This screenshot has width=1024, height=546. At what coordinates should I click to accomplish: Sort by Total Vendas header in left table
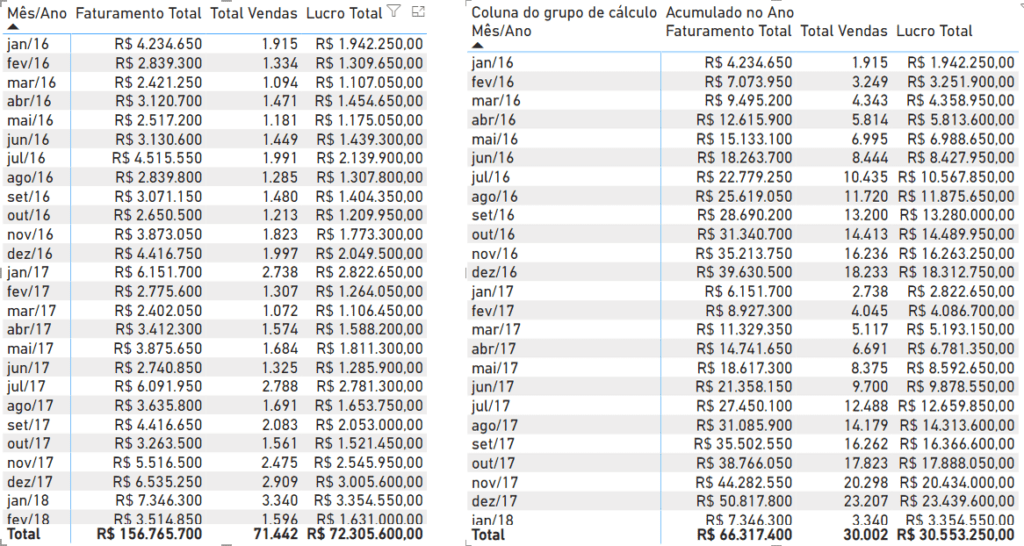[253, 13]
